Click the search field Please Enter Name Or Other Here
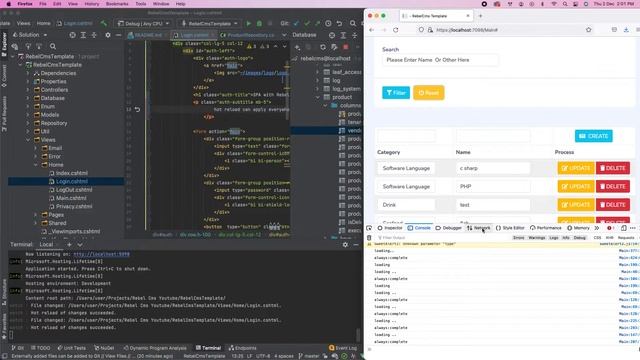640x360 pixels. tap(440, 60)
